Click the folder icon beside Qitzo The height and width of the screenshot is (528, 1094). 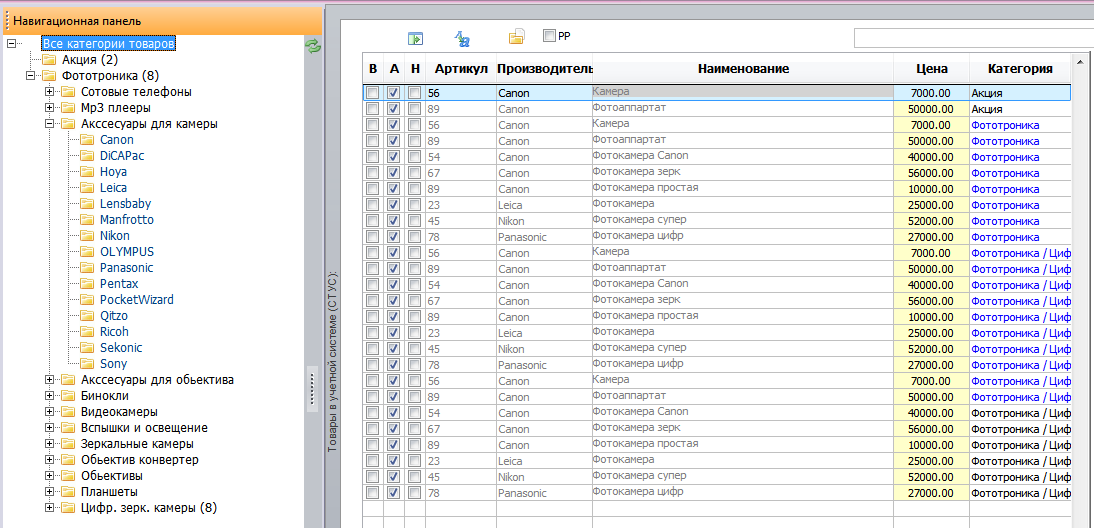87,316
